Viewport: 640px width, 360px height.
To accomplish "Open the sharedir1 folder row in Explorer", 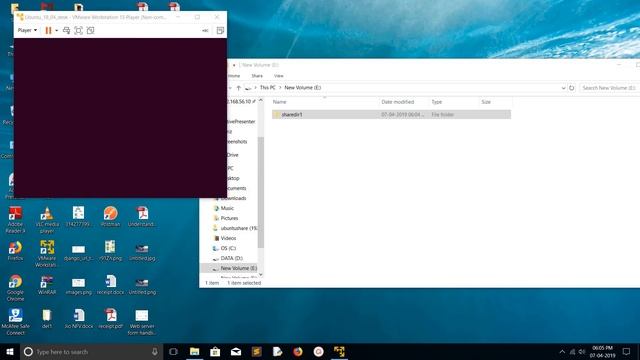I will point(391,115).
